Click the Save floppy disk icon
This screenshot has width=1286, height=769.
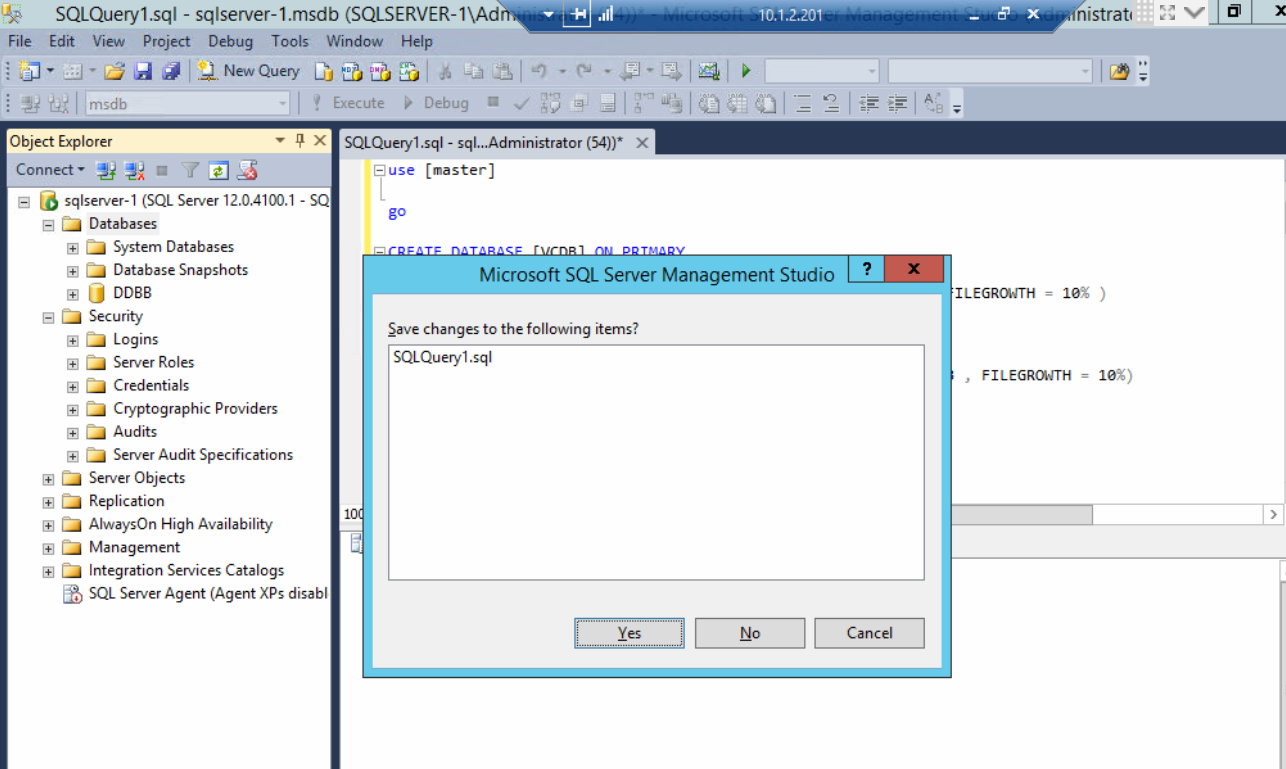(x=142, y=71)
